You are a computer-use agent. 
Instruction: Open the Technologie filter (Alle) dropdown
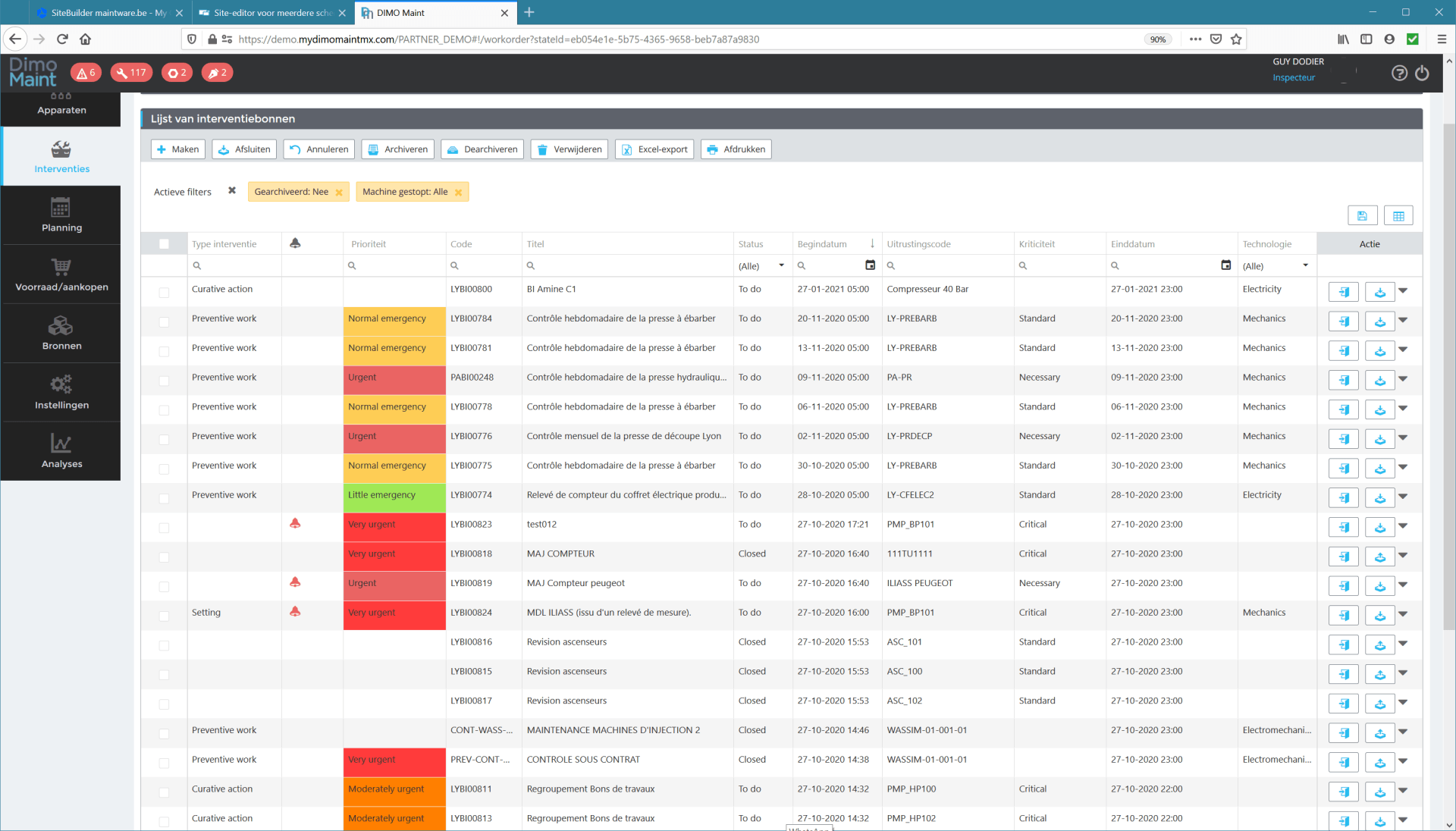coord(1276,266)
